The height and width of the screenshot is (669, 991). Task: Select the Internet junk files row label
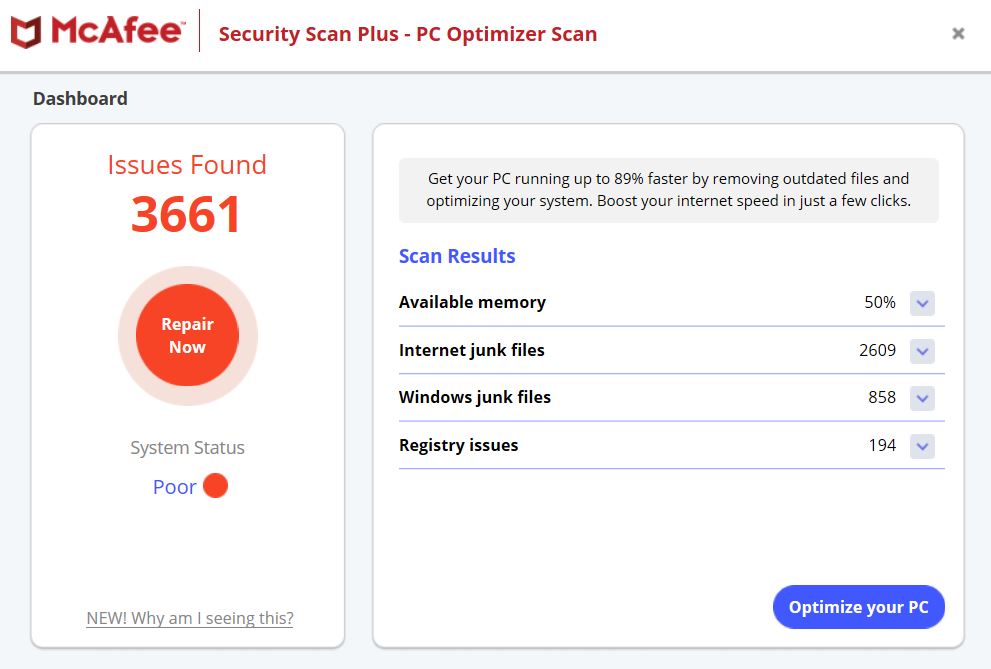click(472, 350)
